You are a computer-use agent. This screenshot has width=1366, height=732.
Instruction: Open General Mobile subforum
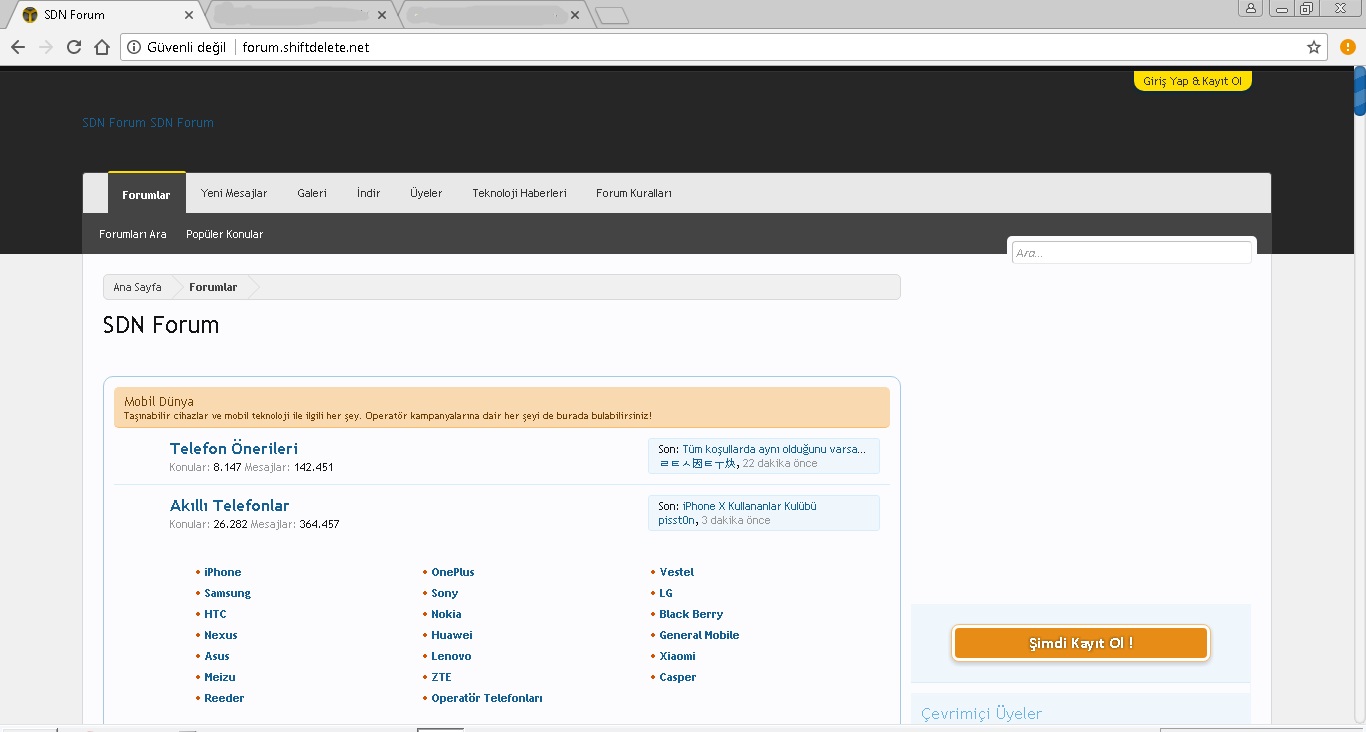point(699,635)
